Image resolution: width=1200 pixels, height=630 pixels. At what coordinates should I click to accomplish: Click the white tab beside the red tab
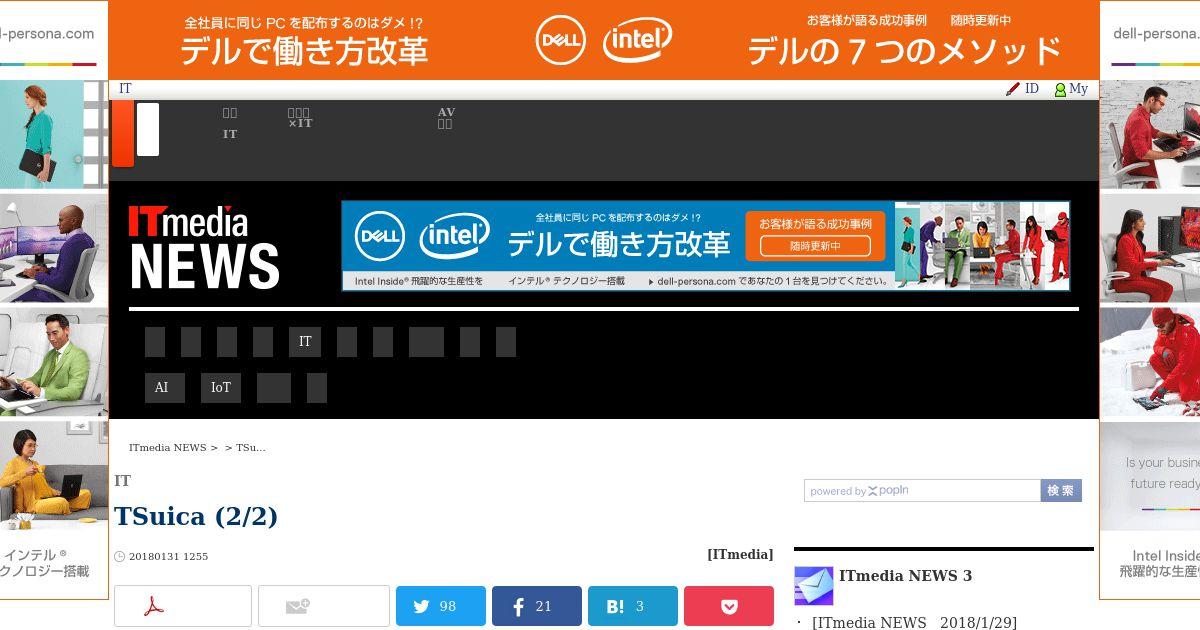148,129
